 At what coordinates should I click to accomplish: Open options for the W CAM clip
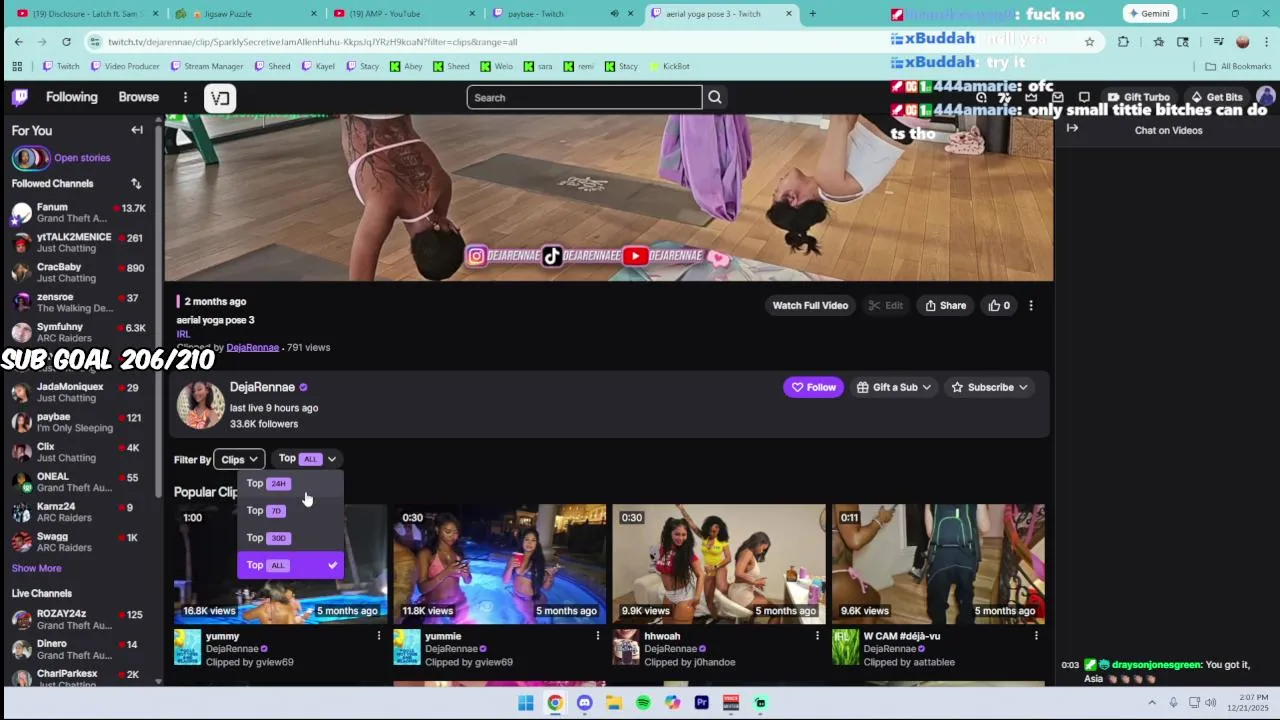point(1036,636)
